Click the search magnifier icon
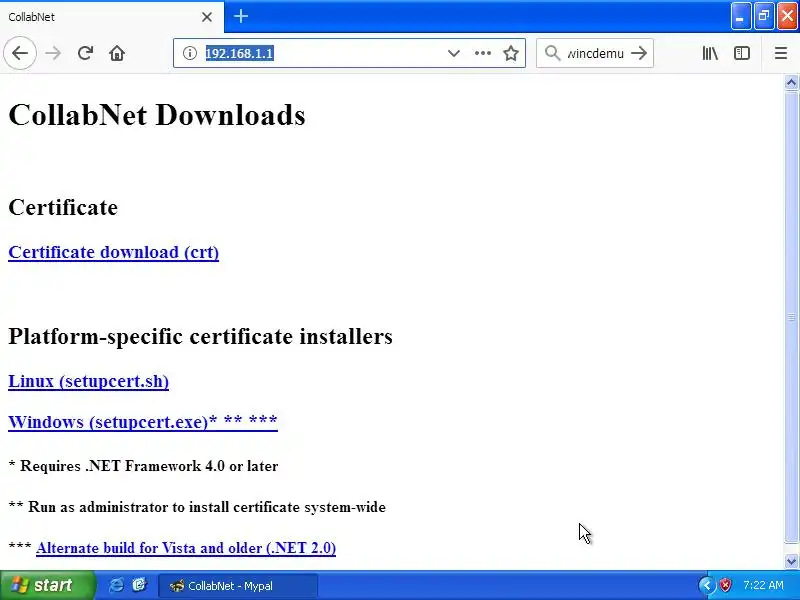 click(x=552, y=53)
